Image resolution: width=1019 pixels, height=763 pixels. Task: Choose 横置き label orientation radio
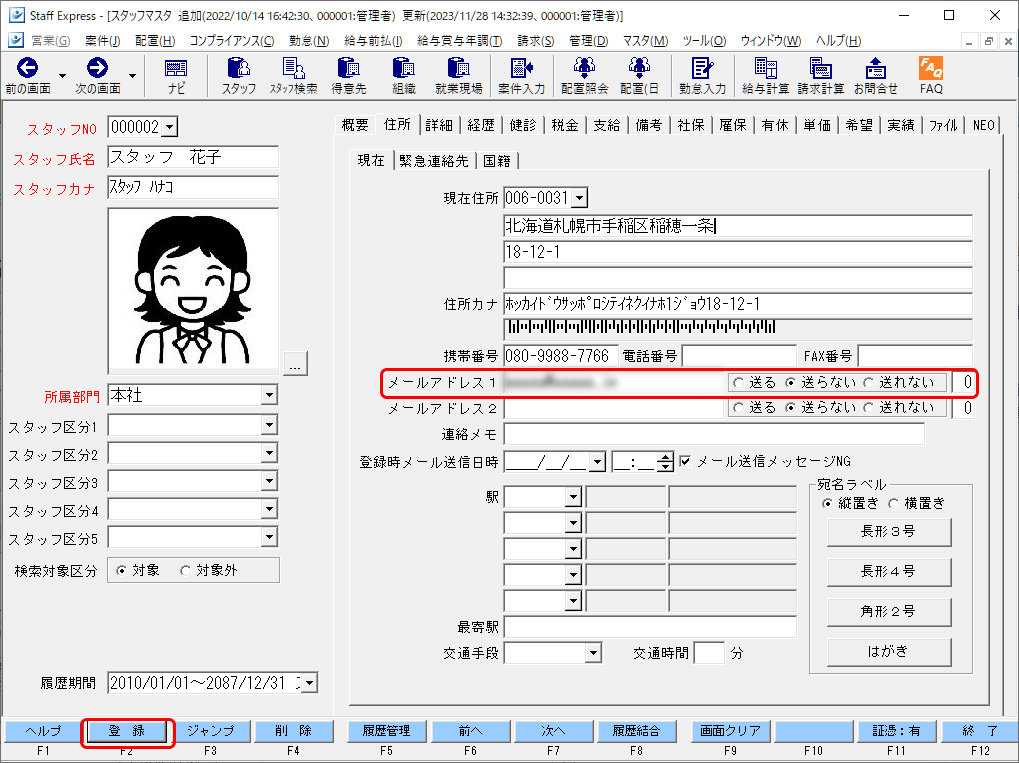[x=893, y=504]
